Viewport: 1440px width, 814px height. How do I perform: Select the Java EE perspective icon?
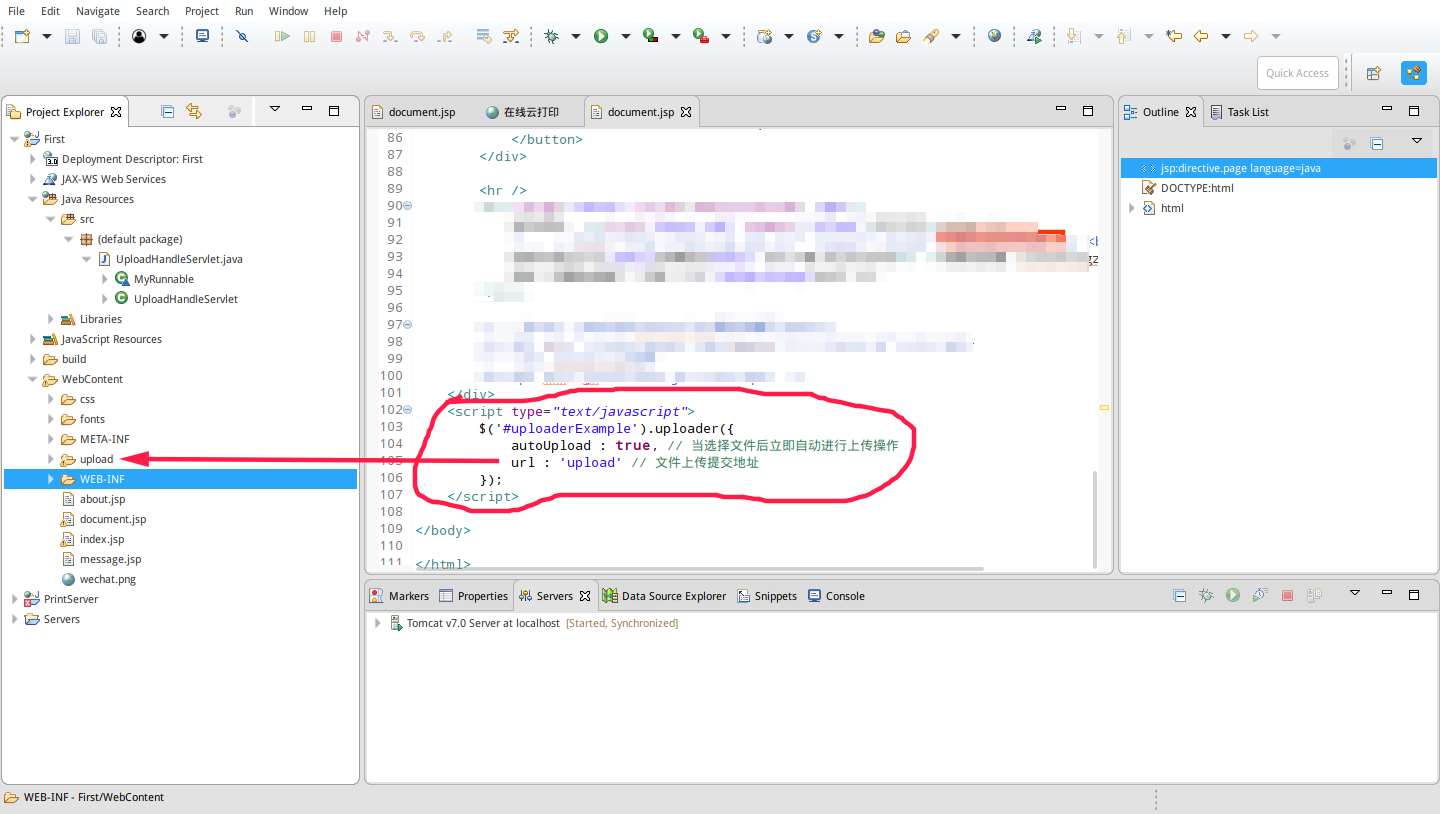click(1414, 73)
